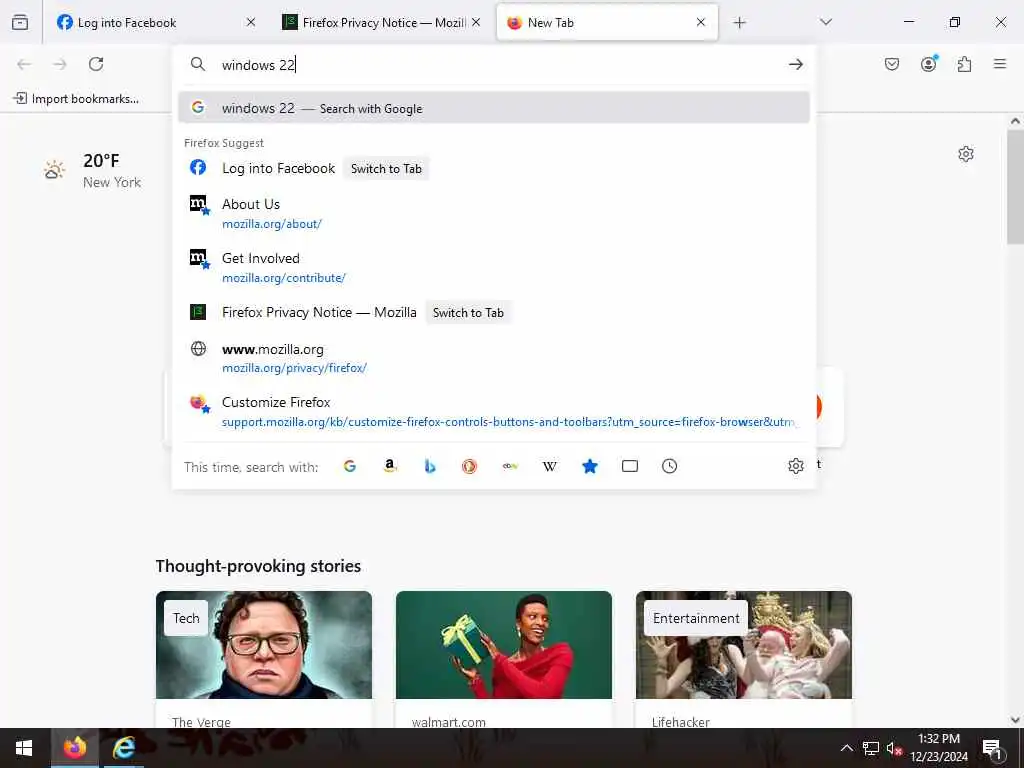Open the Customize Firefox suggestion
Viewport: 1024px width, 768px height.
[x=494, y=411]
